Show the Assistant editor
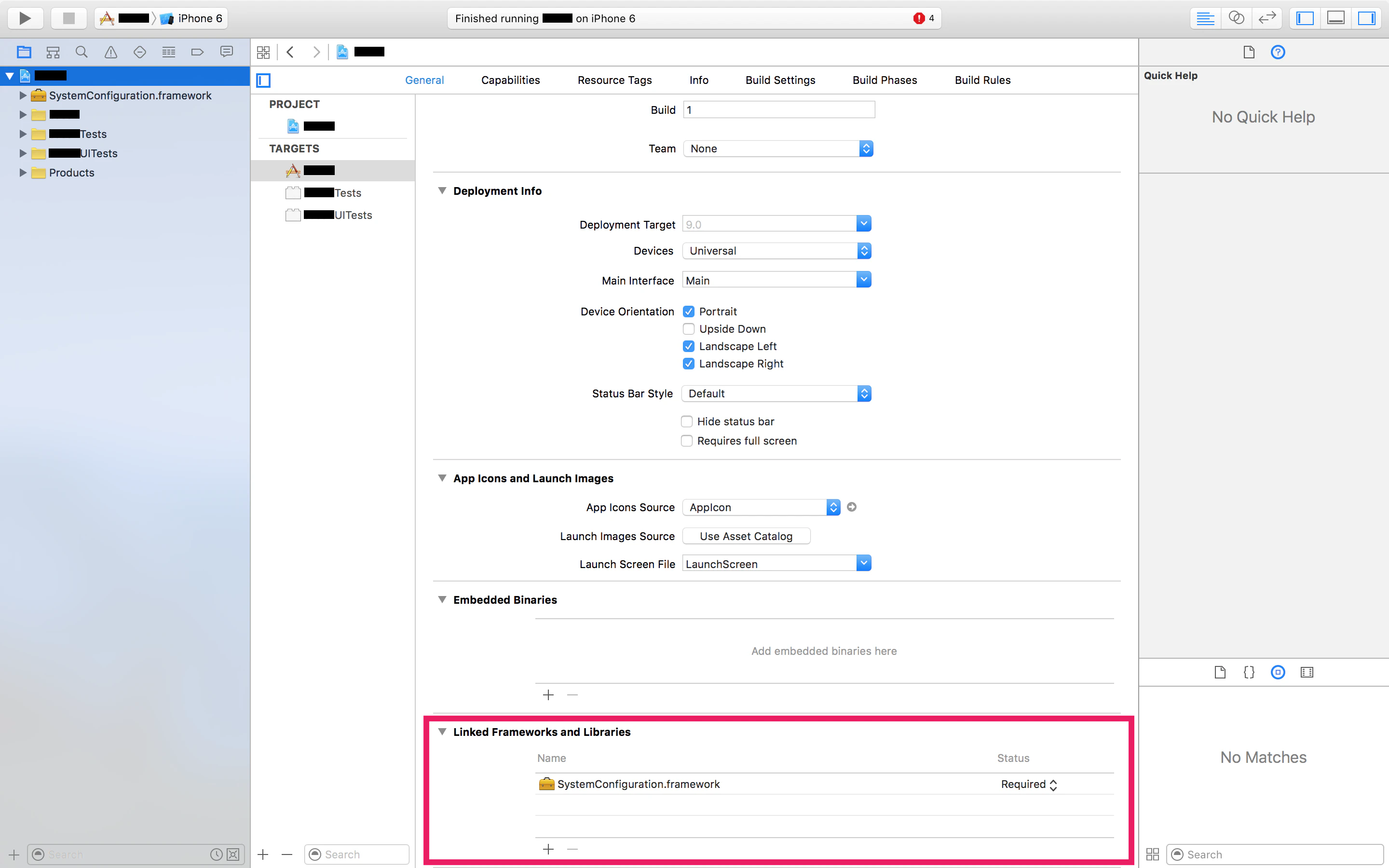1389x868 pixels. 1236,18
